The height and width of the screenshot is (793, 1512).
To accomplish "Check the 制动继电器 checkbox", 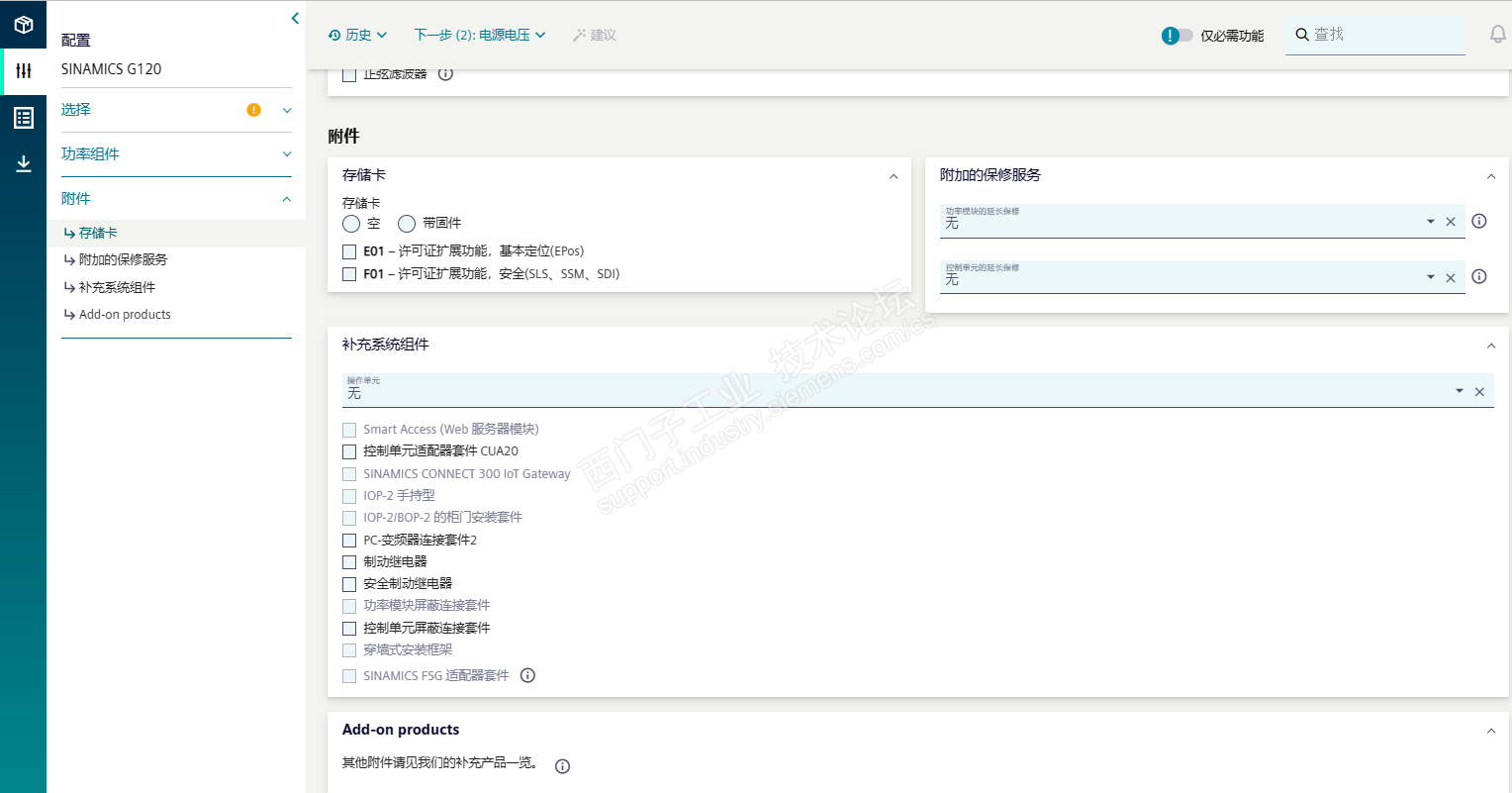I will click(349, 562).
